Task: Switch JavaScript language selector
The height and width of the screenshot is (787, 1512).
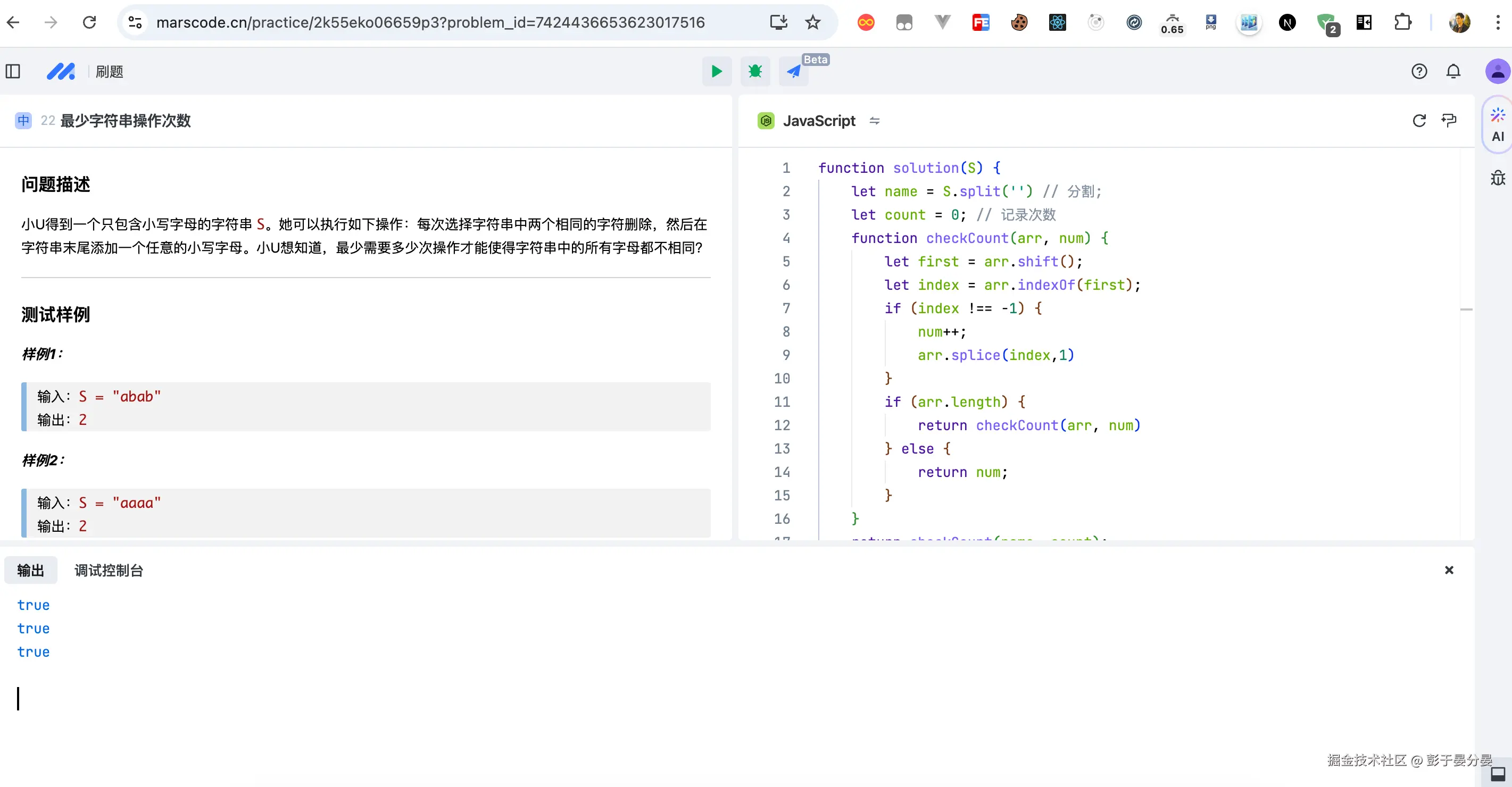Action: click(819, 121)
